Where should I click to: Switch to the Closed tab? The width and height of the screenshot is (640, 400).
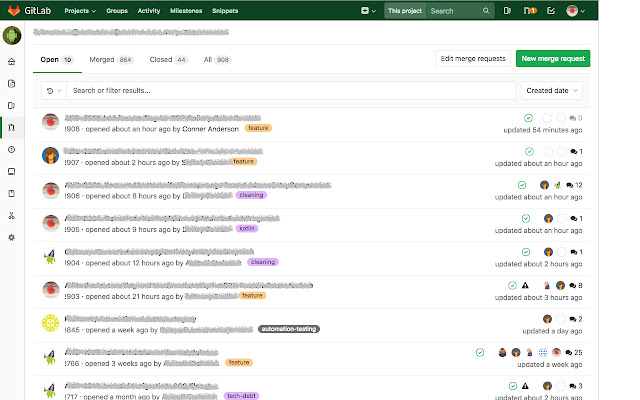168,60
